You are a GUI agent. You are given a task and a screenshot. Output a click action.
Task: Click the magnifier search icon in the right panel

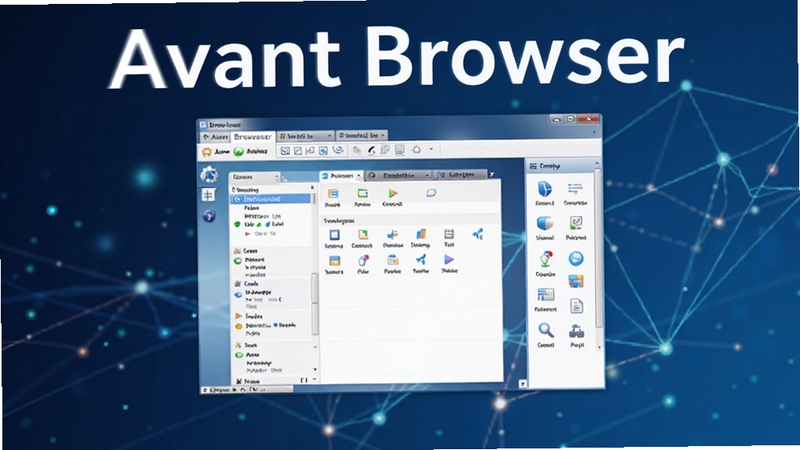(545, 331)
